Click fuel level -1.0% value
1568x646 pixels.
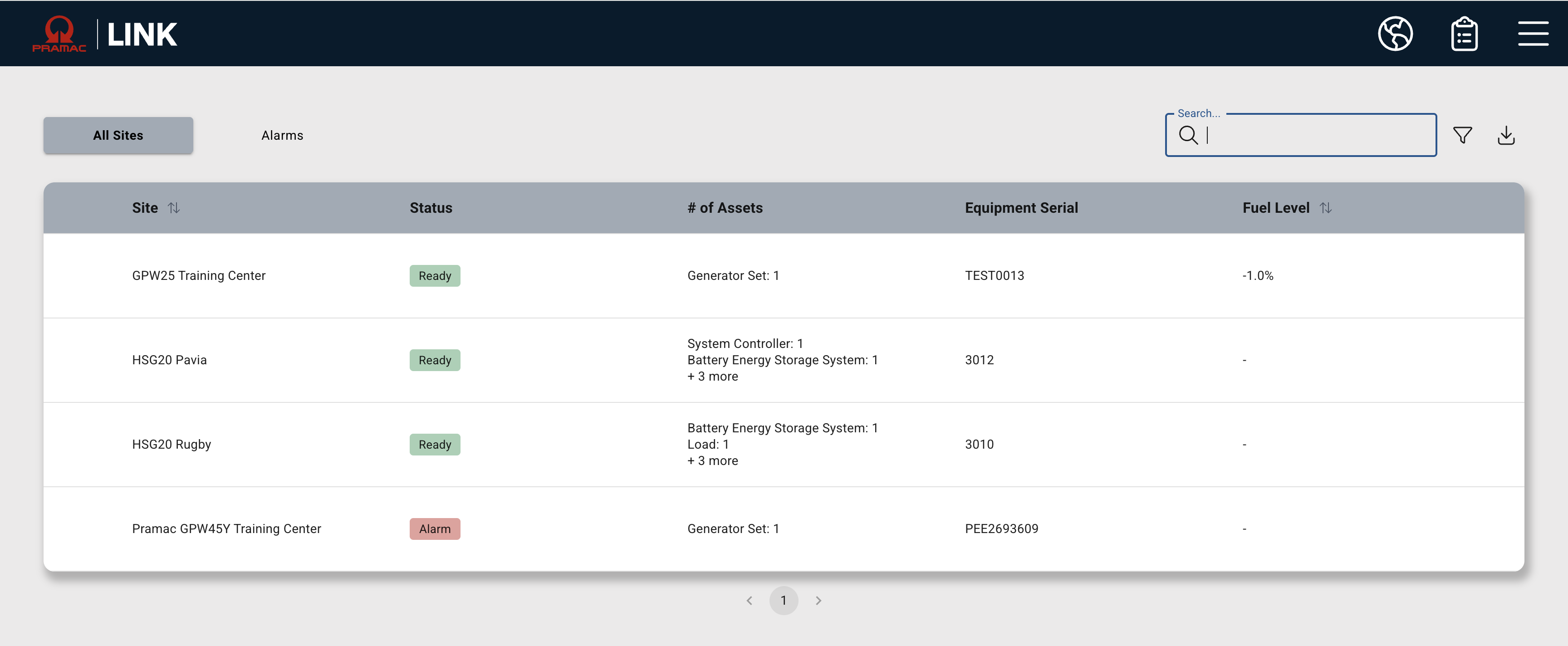pyautogui.click(x=1258, y=276)
